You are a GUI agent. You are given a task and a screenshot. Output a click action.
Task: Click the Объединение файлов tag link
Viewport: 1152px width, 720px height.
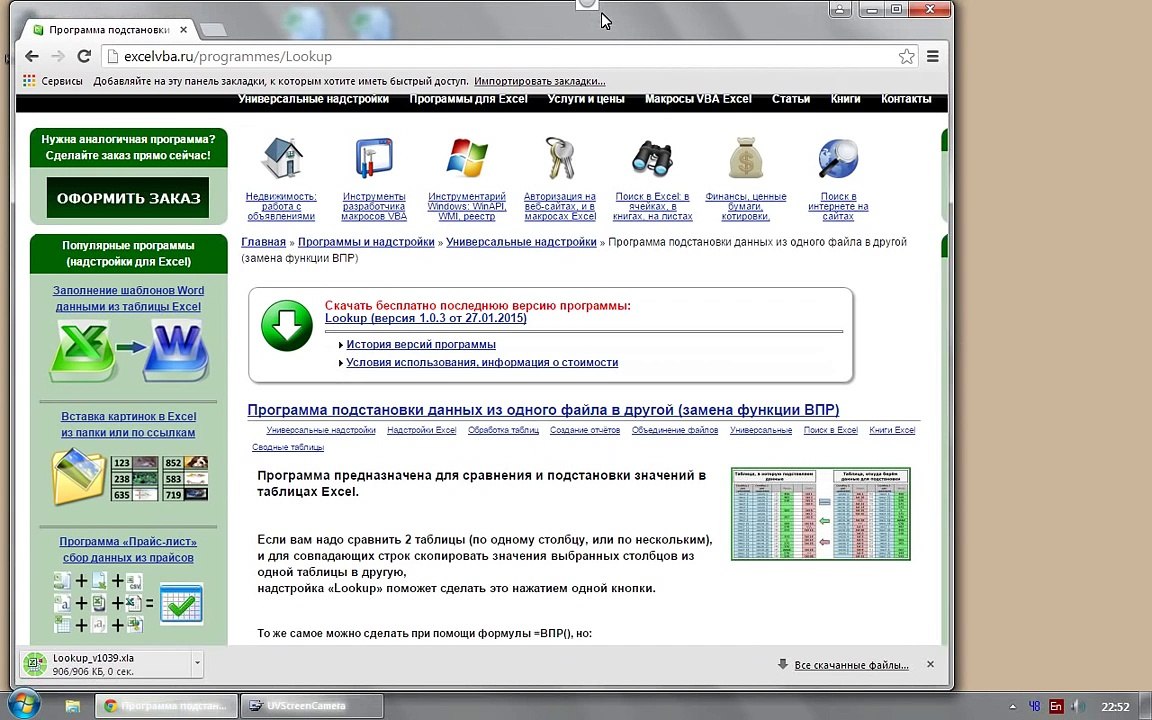tap(674, 430)
